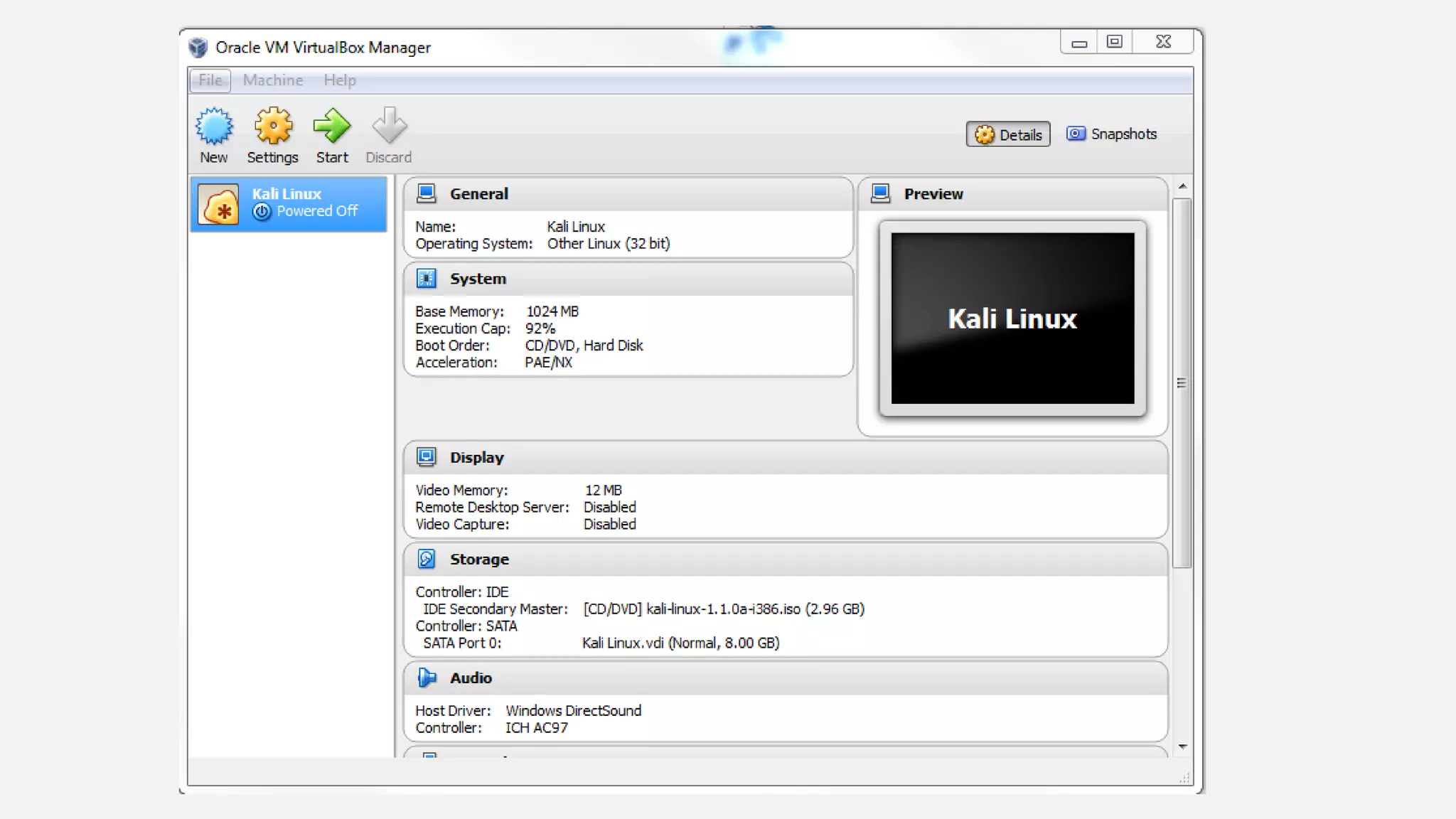Click the Discard down-arrow icon
Image resolution: width=1456 pixels, height=819 pixels.
[x=389, y=127]
